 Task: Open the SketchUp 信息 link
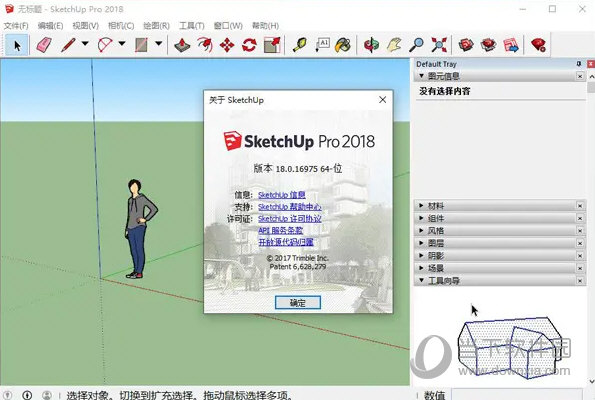point(282,195)
